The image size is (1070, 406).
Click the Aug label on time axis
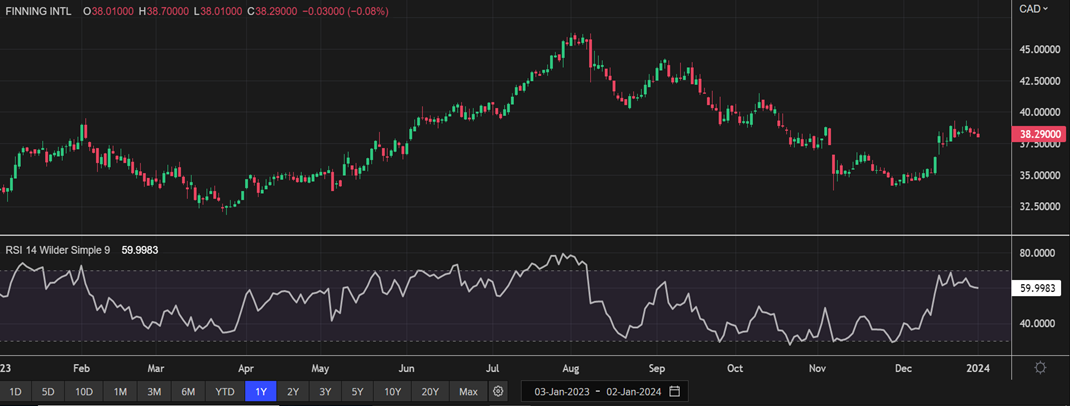[x=571, y=368]
